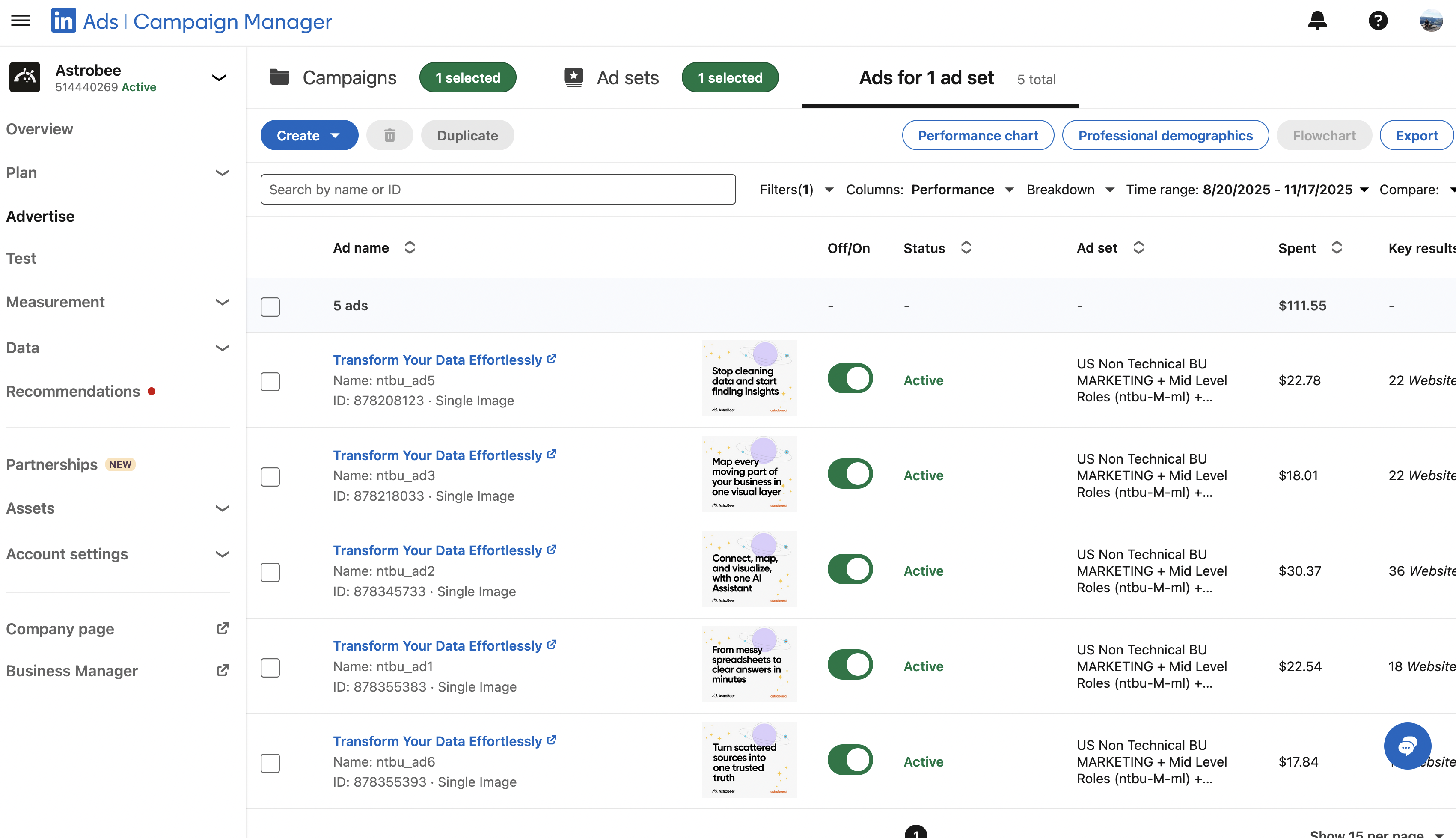The height and width of the screenshot is (838, 1456).
Task: Click the notifications bell icon
Action: pyautogui.click(x=1317, y=21)
